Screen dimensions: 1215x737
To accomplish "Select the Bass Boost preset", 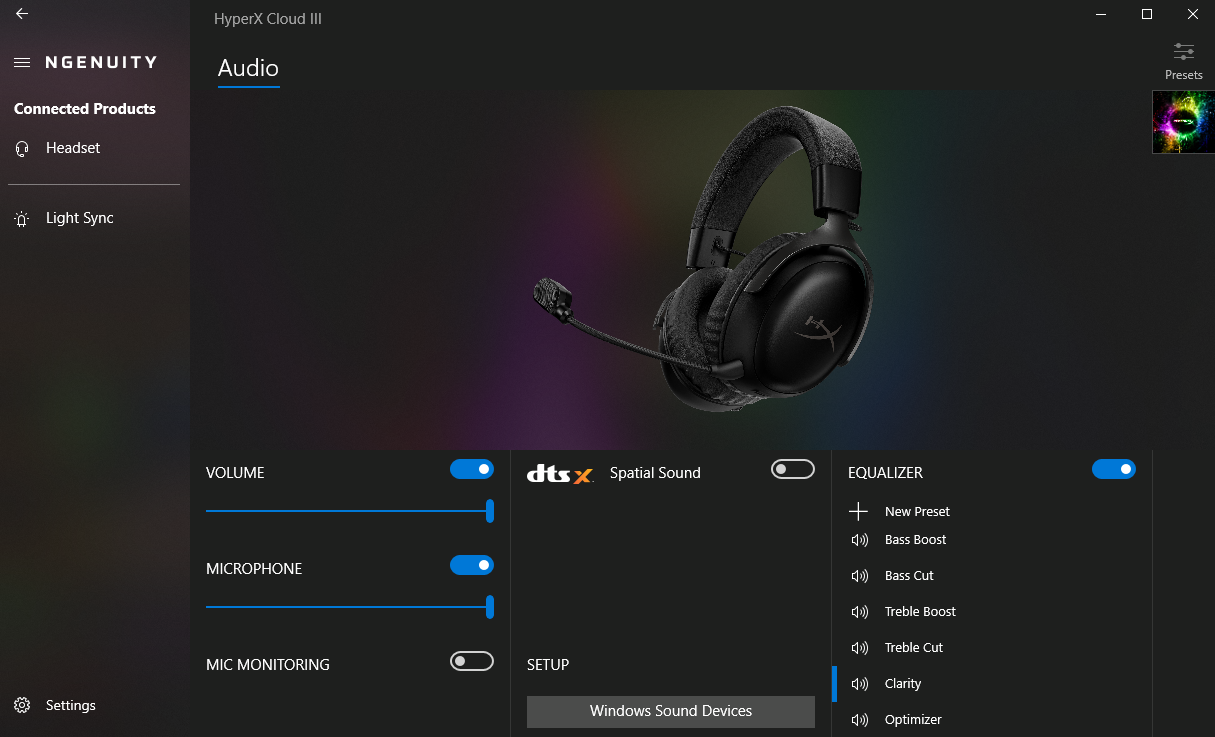I will [x=915, y=540].
